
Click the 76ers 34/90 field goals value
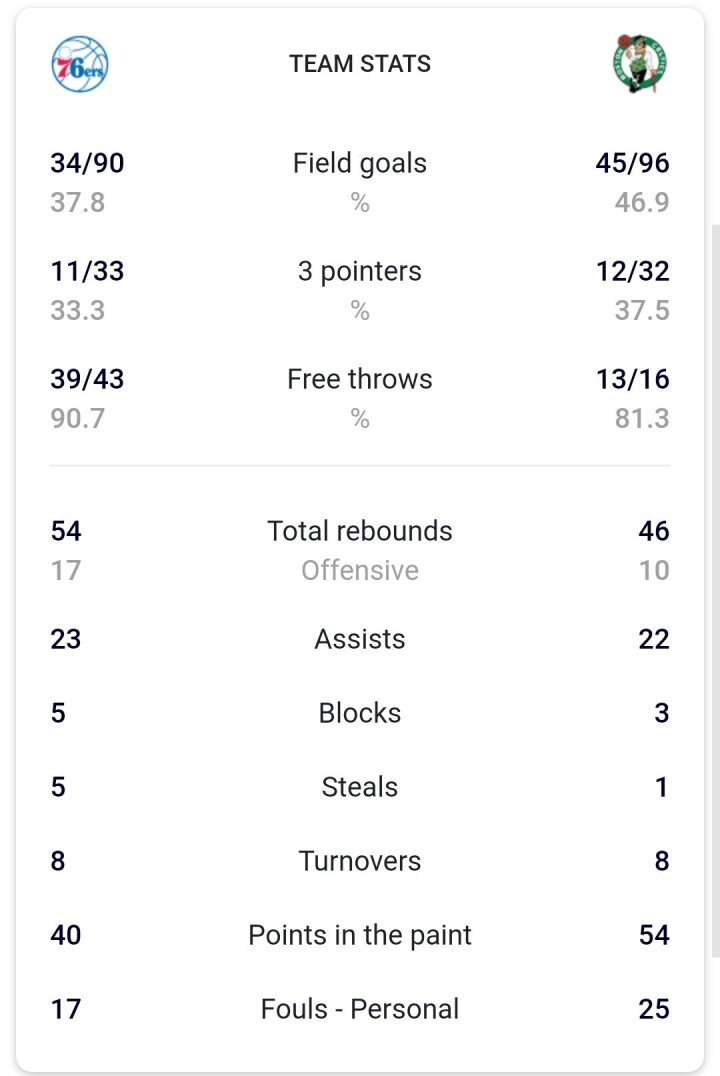pos(88,163)
